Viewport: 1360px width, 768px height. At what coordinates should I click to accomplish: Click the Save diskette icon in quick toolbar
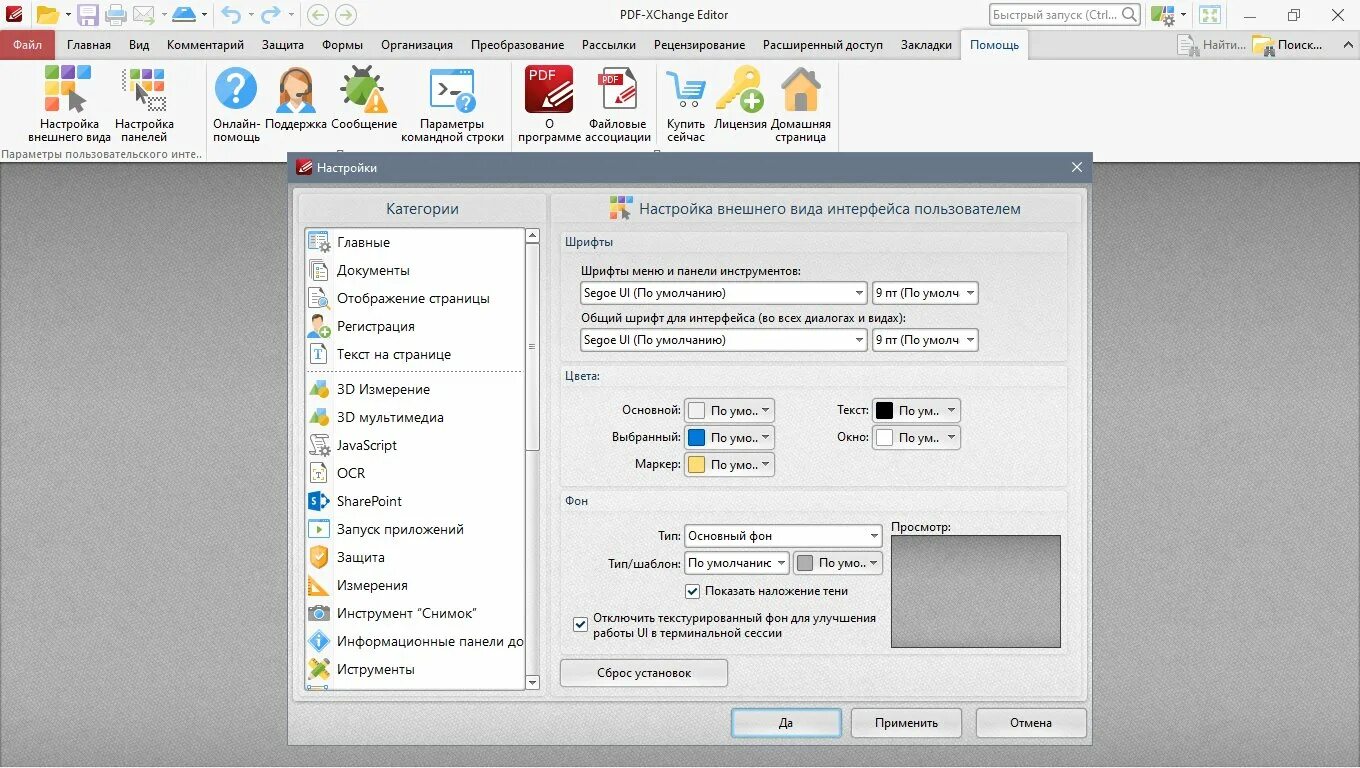point(88,15)
